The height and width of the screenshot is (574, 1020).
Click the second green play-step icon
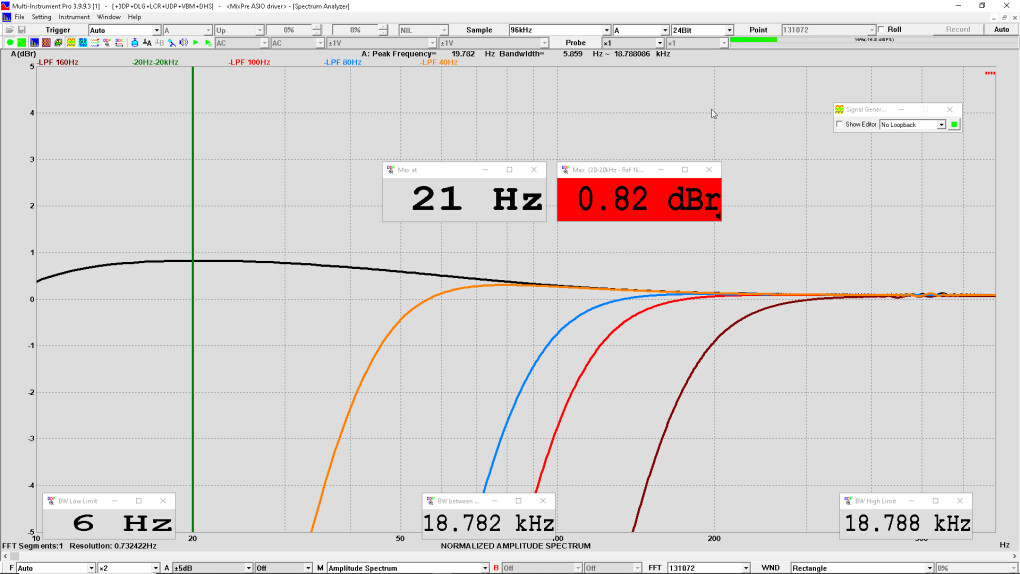pos(208,43)
